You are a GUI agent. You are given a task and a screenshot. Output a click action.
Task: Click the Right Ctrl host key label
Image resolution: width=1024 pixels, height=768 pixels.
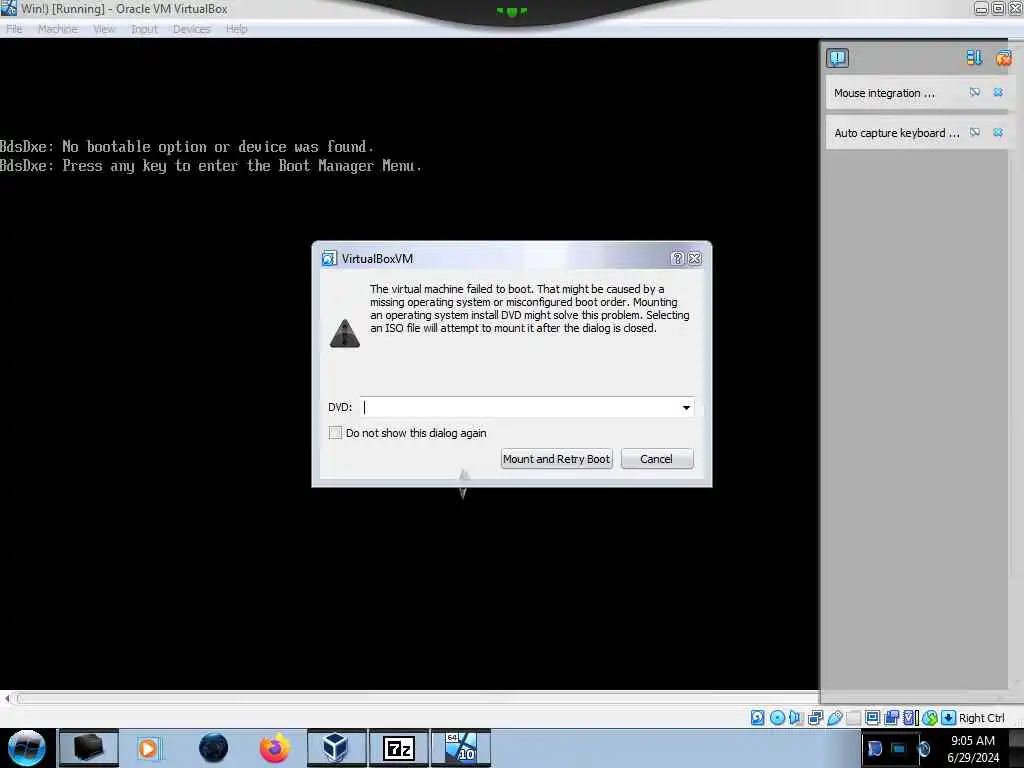(x=982, y=718)
